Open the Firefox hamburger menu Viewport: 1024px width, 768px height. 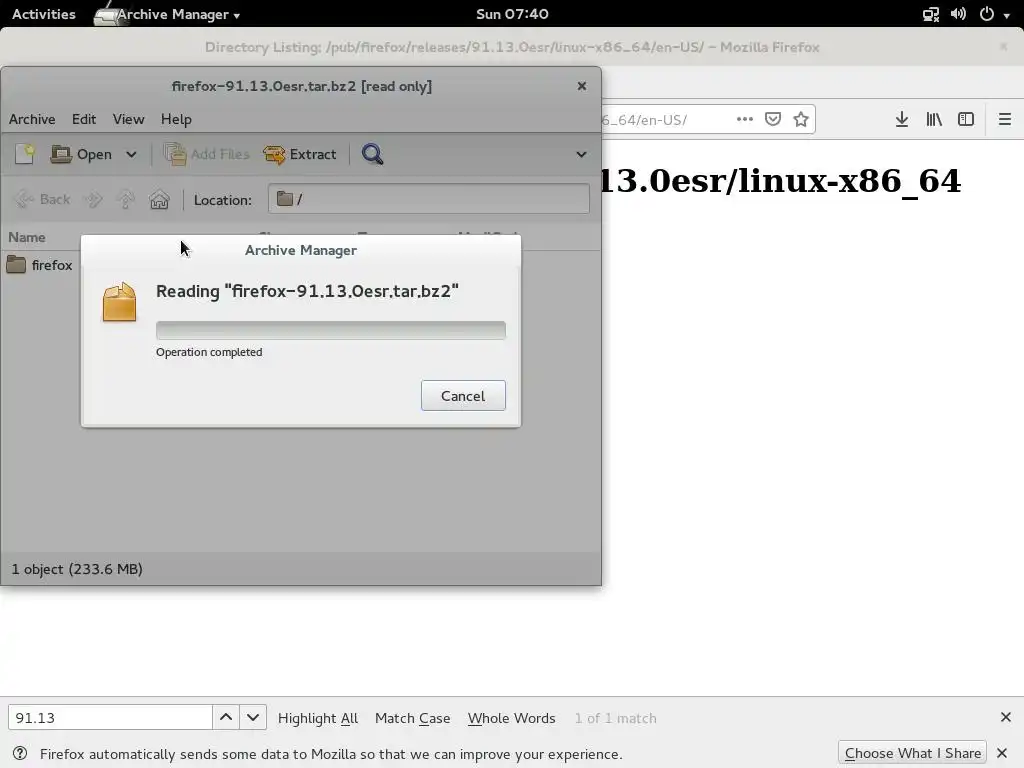[x=1004, y=119]
